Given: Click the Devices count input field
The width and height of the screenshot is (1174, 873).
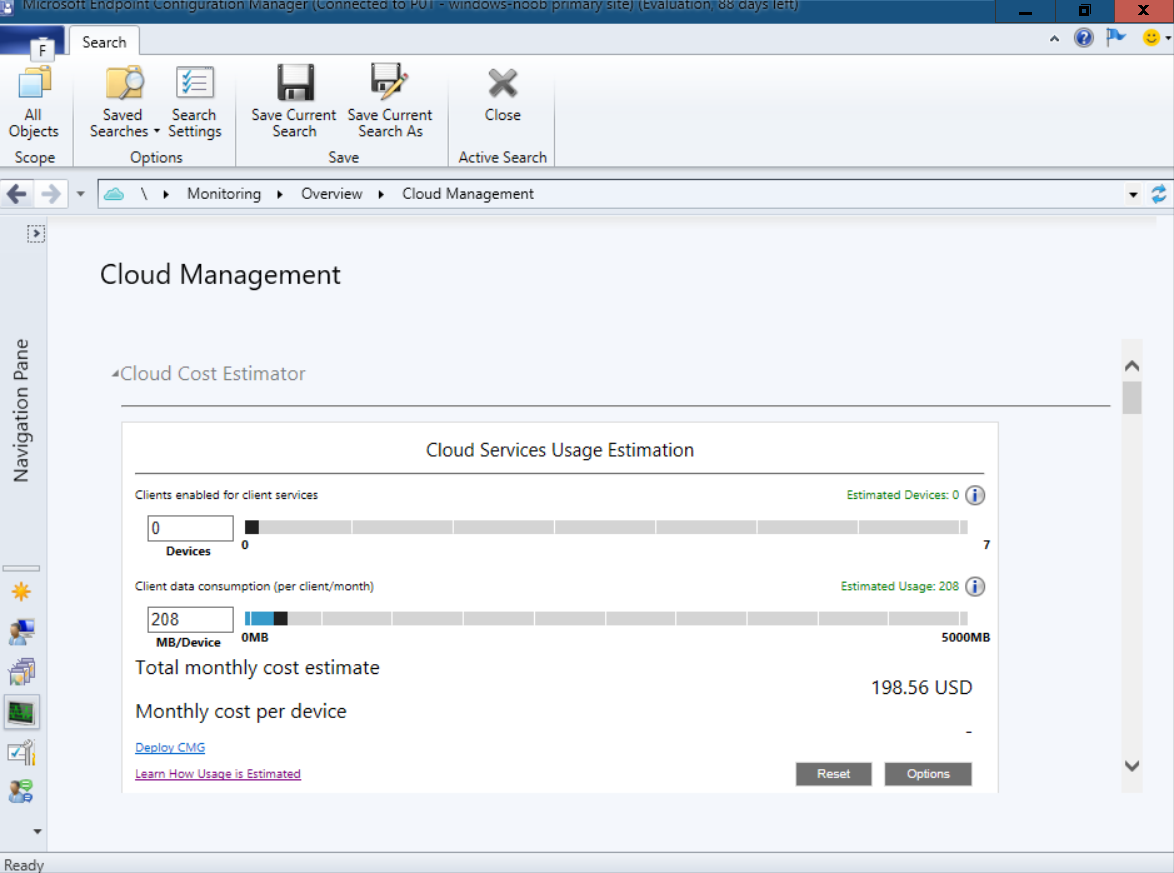Looking at the screenshot, I should 190,528.
